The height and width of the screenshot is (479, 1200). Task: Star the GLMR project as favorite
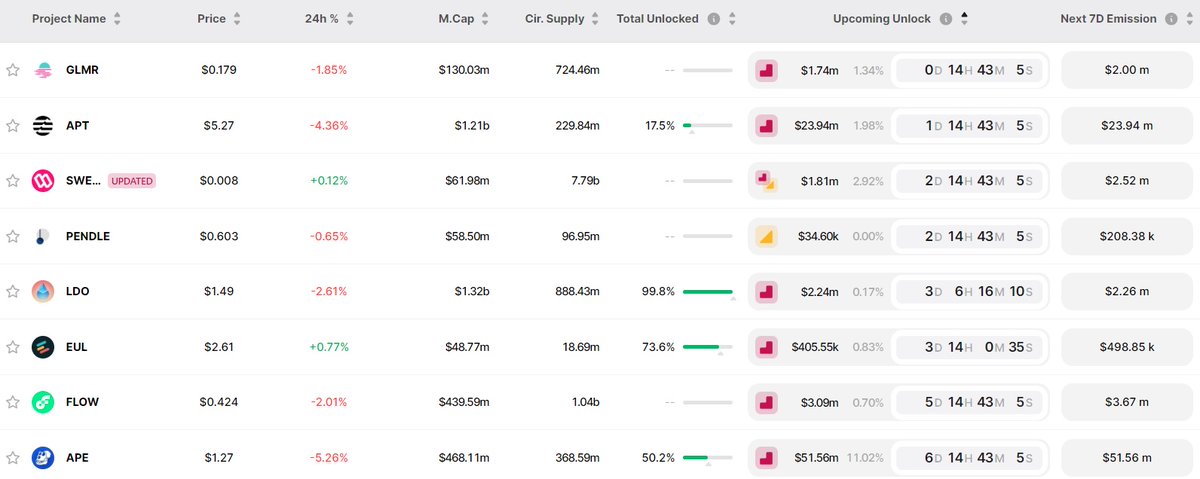(x=13, y=70)
